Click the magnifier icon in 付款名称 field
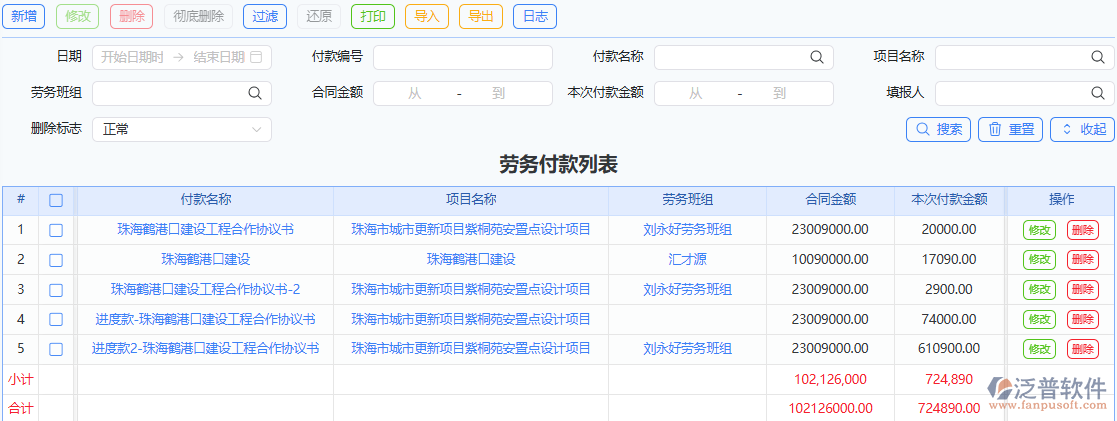1117x421 pixels. pos(816,58)
